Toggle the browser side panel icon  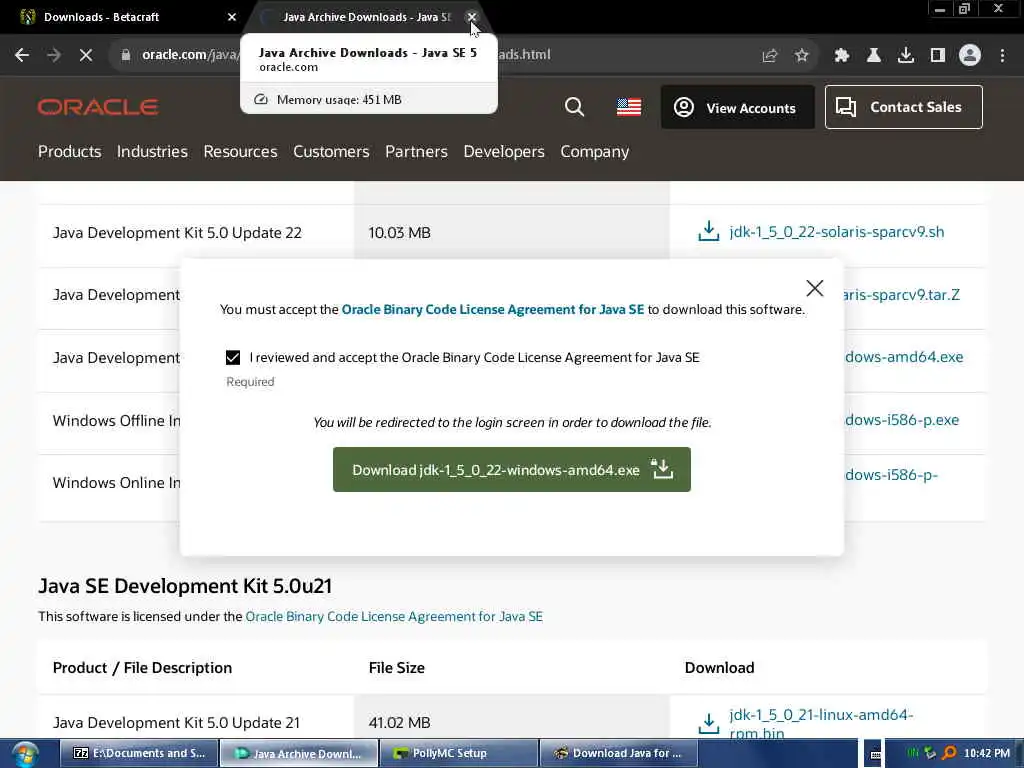click(x=938, y=55)
